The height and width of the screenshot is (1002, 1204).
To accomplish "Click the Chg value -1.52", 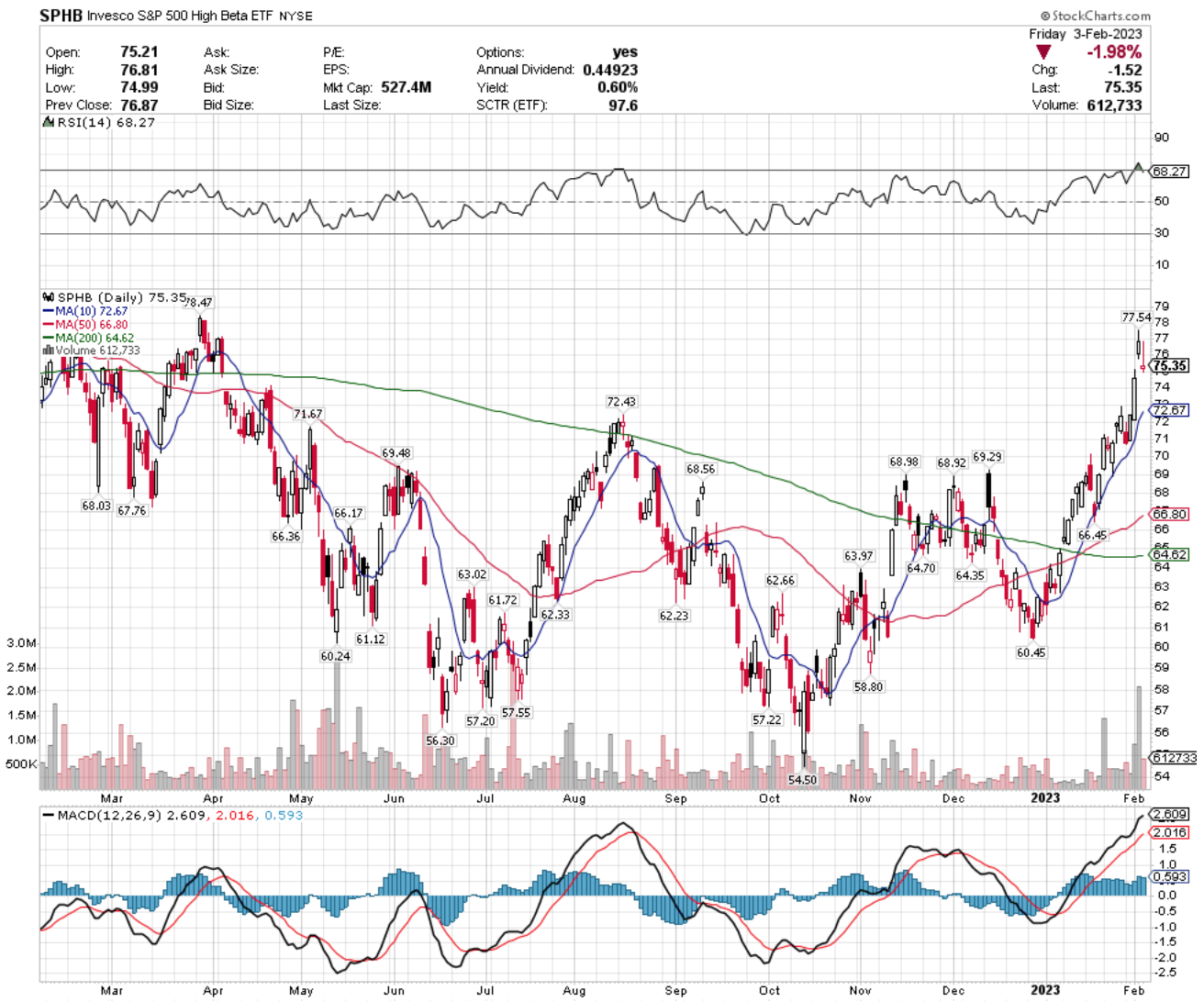I will click(1125, 70).
